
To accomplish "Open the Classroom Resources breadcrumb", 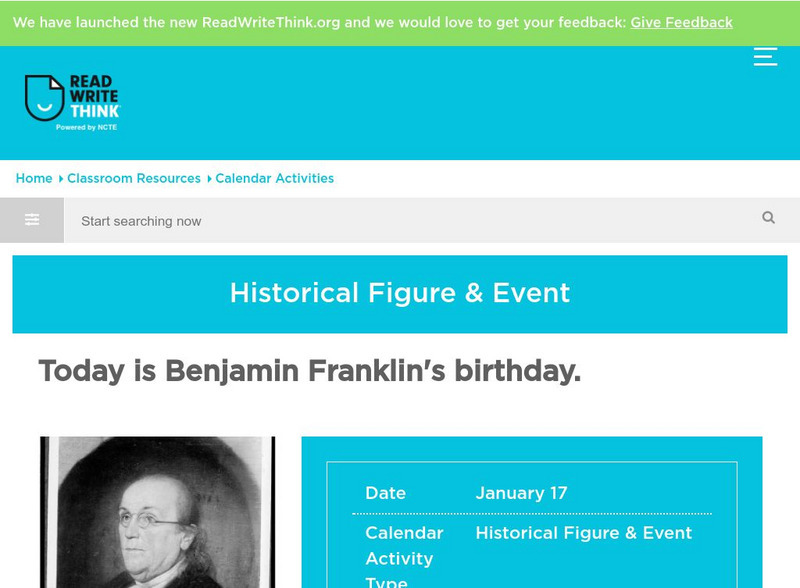I will click(x=134, y=178).
